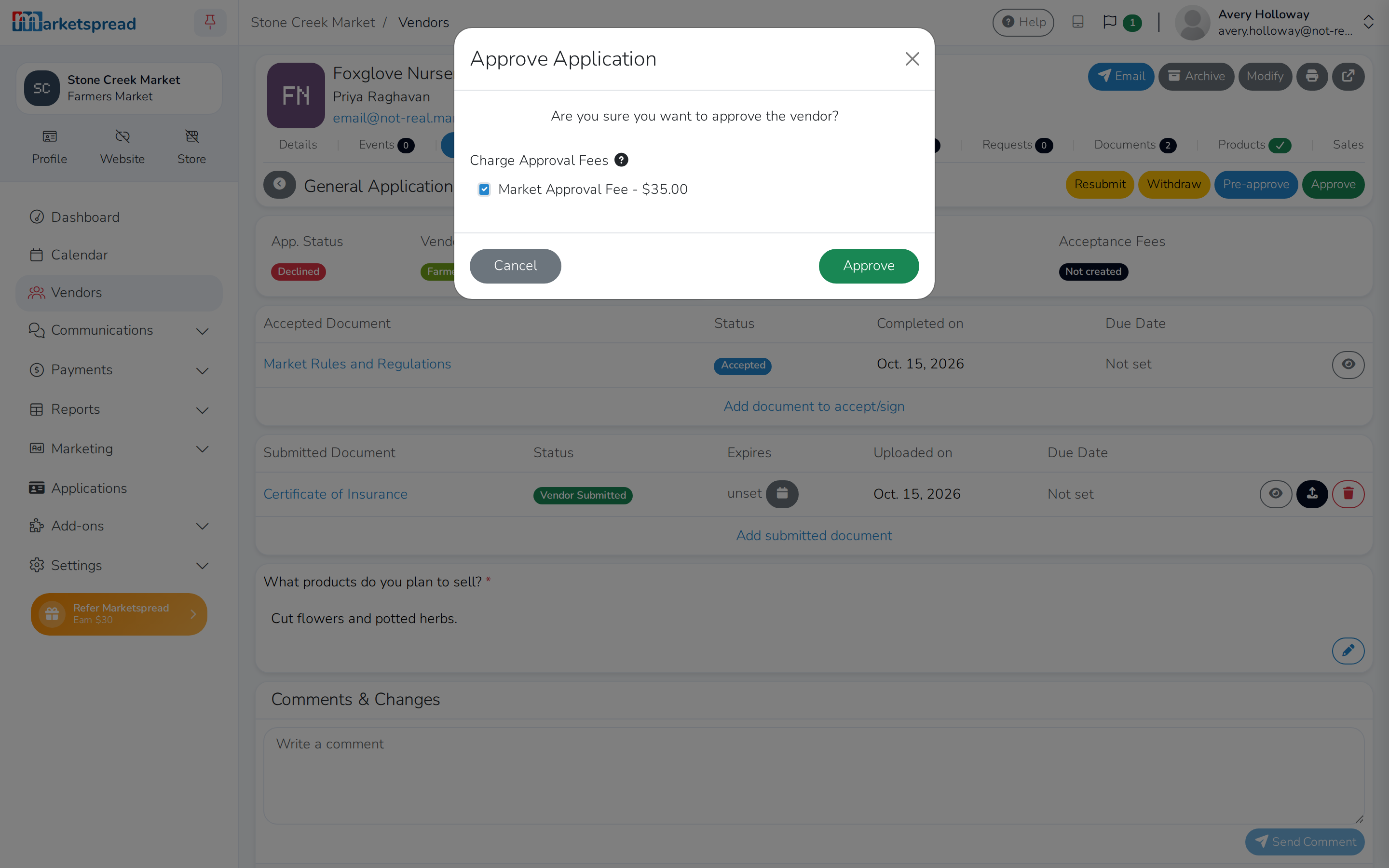Open the Avery Holloway account dropdown
This screenshot has width=1389, height=868.
pyautogui.click(x=1274, y=22)
